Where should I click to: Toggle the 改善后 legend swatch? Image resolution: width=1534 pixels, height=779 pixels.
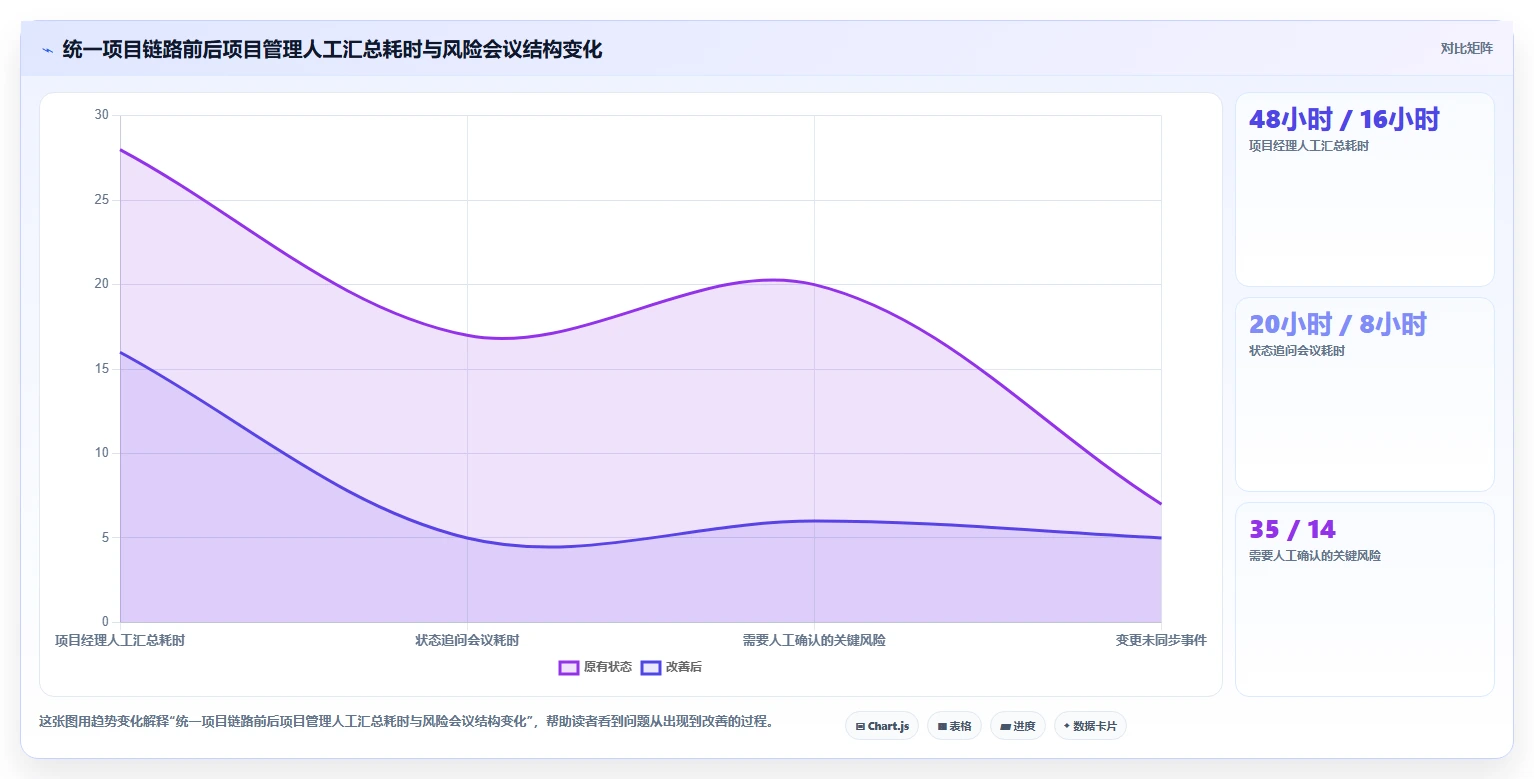[651, 667]
